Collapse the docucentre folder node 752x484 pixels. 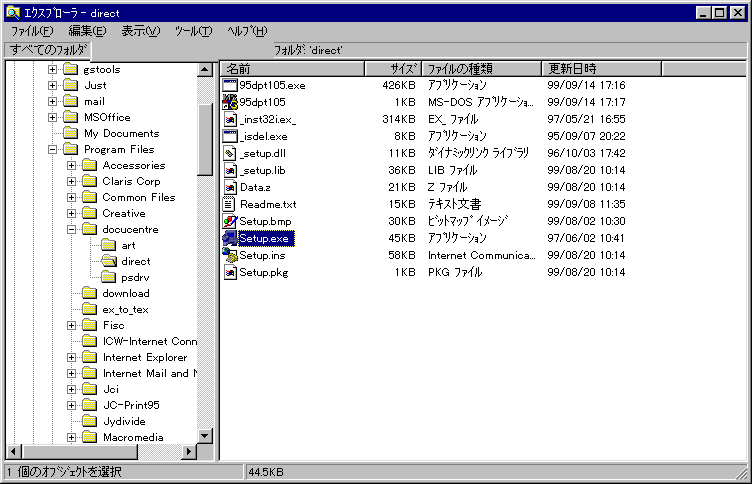coord(71,229)
